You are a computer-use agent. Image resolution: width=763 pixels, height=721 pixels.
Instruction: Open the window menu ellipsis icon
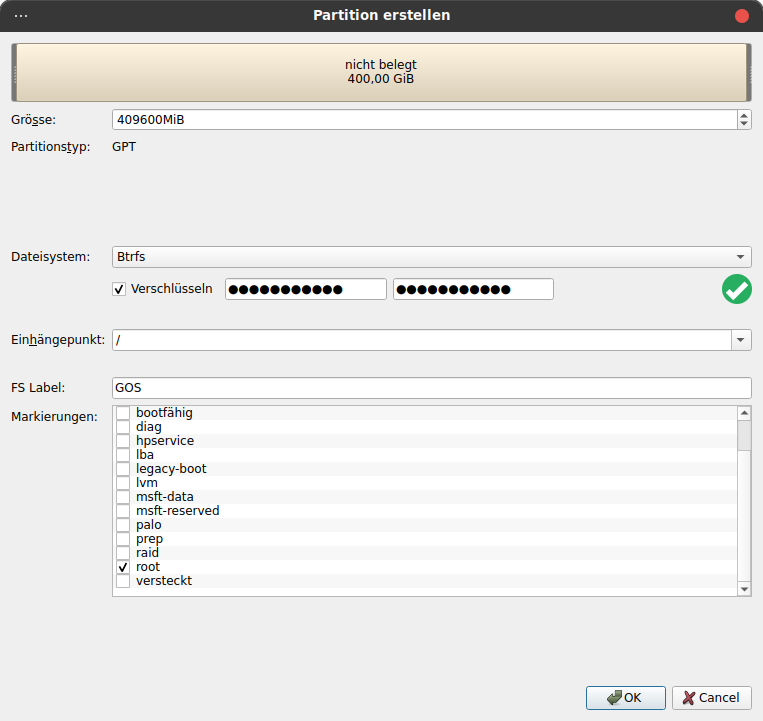pyautogui.click(x=21, y=16)
